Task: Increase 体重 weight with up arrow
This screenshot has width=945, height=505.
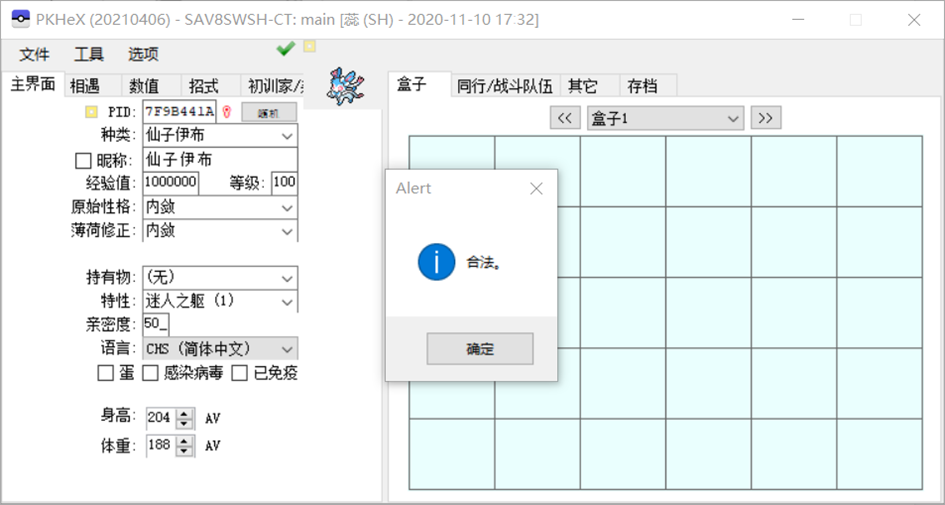Action: pyautogui.click(x=185, y=441)
